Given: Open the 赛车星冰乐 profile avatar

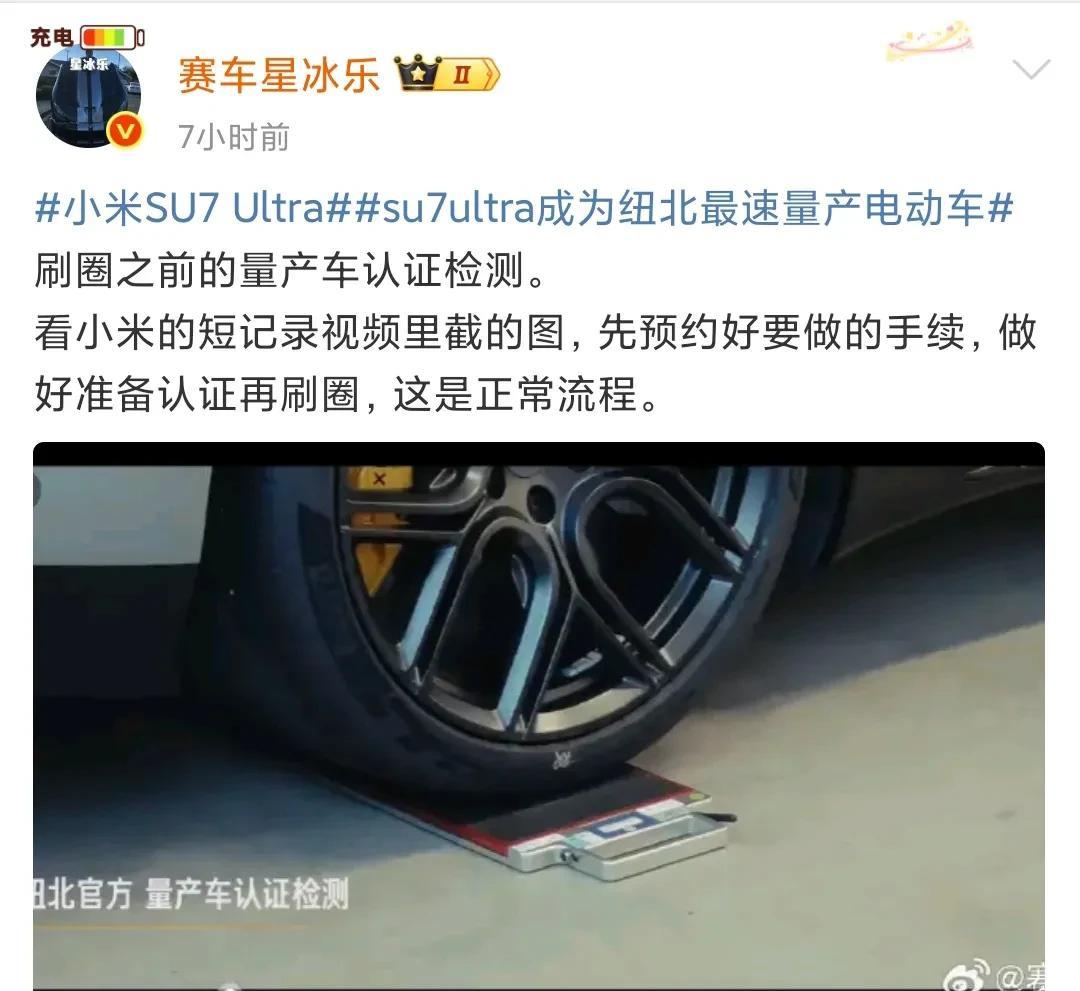Looking at the screenshot, I should (88, 96).
